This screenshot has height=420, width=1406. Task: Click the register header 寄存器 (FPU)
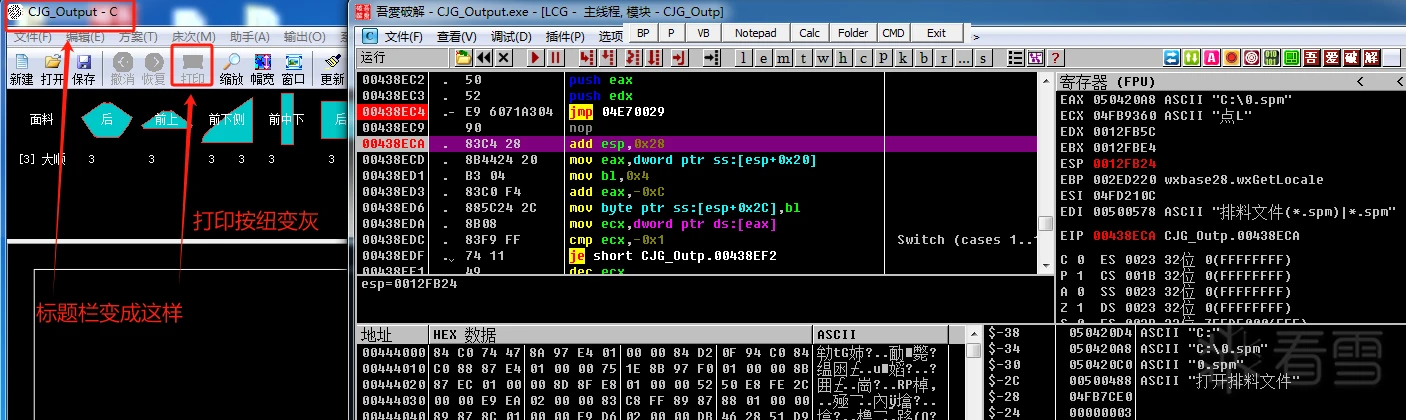(1107, 80)
